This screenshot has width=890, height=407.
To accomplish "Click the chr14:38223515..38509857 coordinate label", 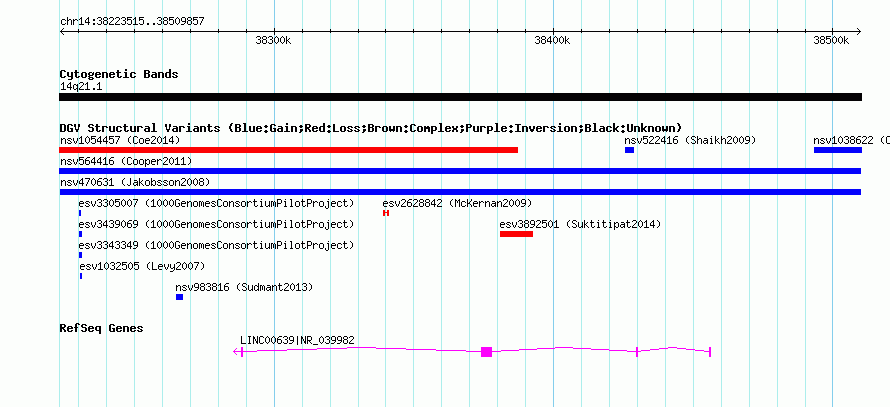I will tap(132, 22).
